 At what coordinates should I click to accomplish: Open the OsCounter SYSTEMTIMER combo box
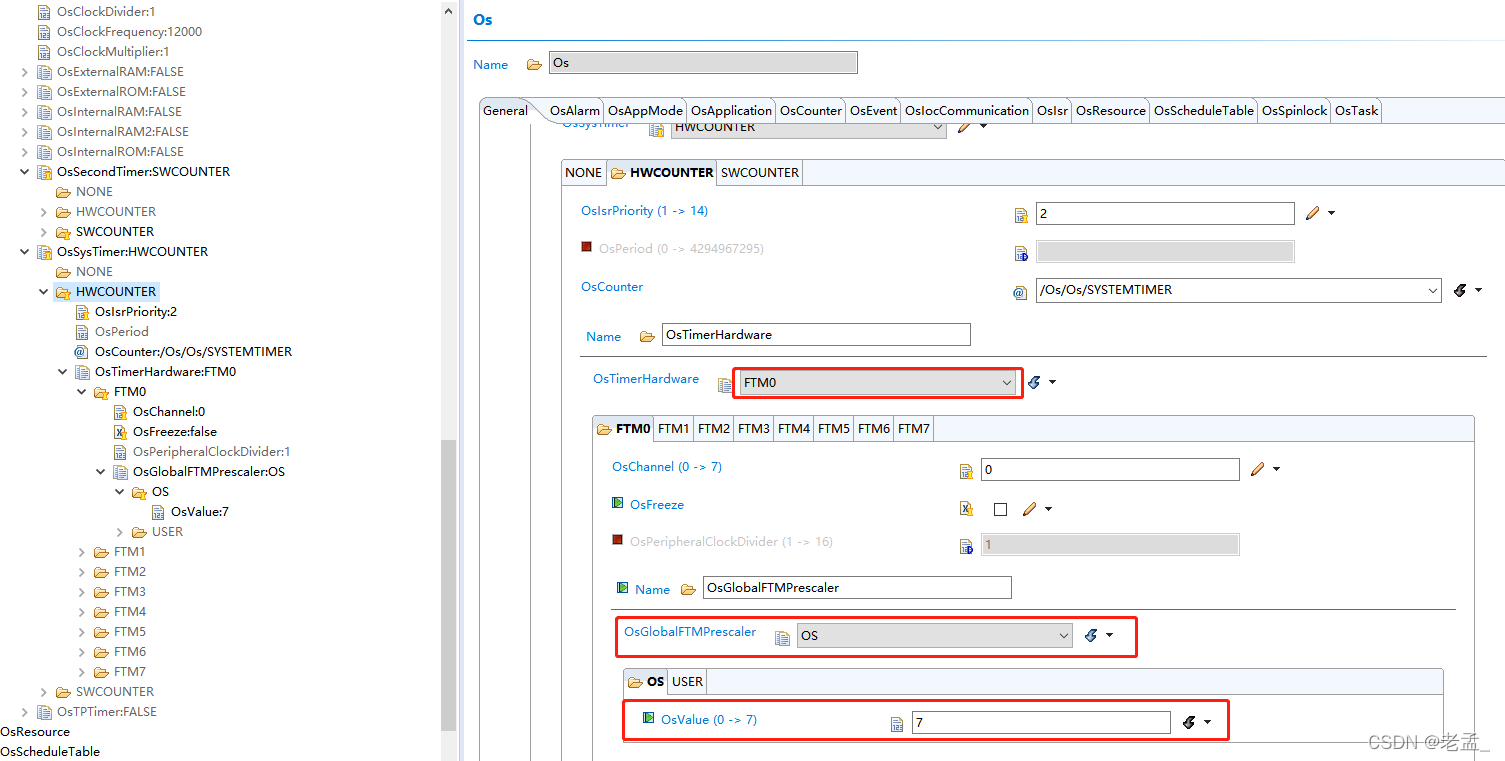click(x=1239, y=290)
